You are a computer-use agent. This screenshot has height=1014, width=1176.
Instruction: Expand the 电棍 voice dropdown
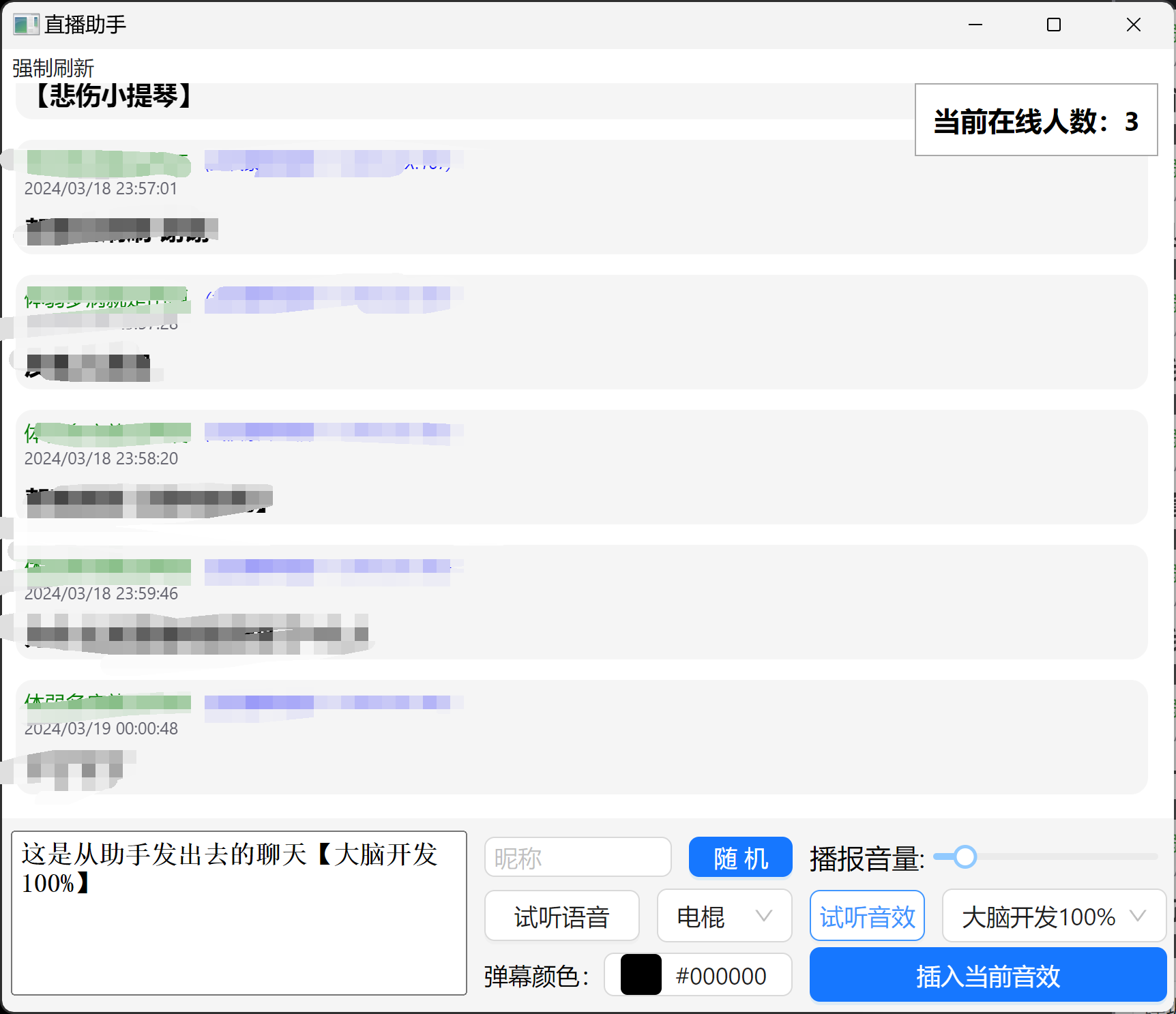[x=724, y=916]
